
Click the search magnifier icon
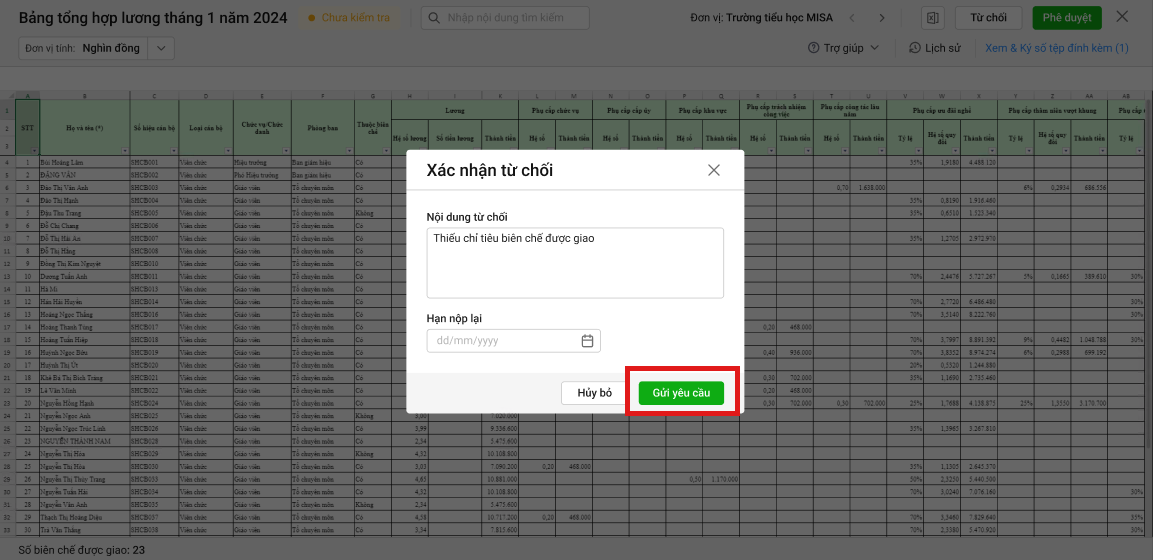click(x=435, y=18)
